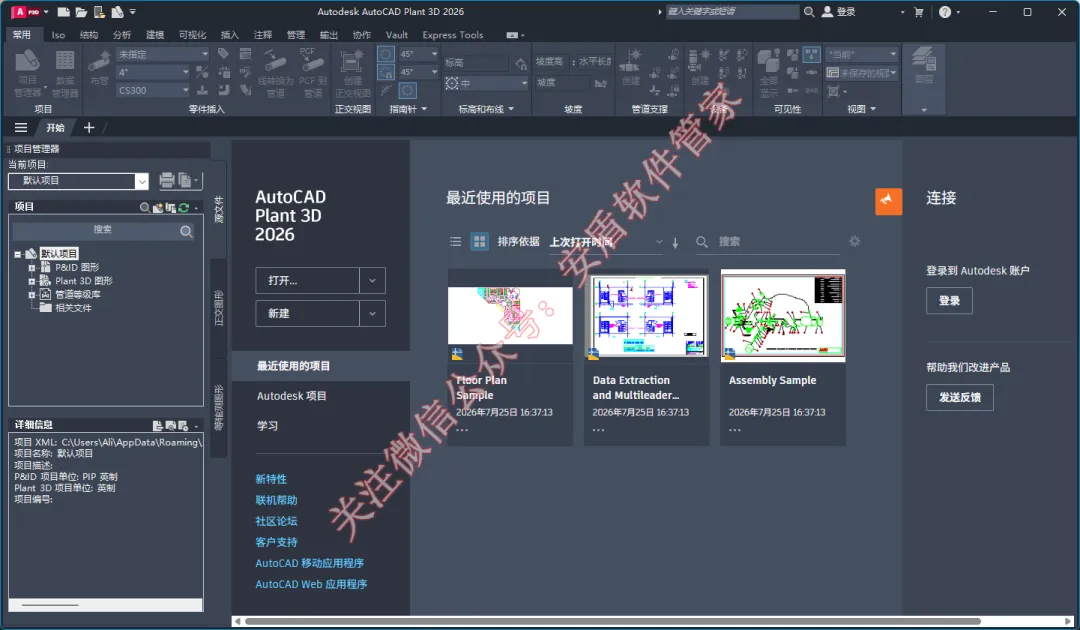Switch recent projects to grid view
Image resolution: width=1080 pixels, height=630 pixels.
(479, 241)
